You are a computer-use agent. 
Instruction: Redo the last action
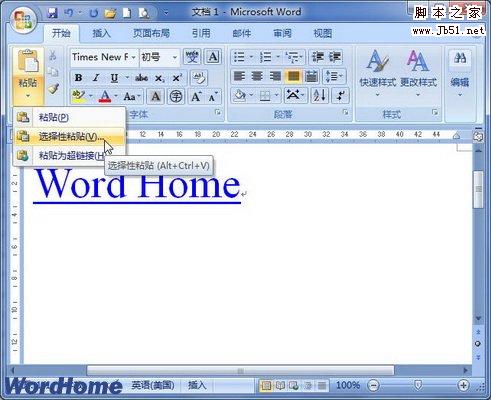click(x=94, y=13)
